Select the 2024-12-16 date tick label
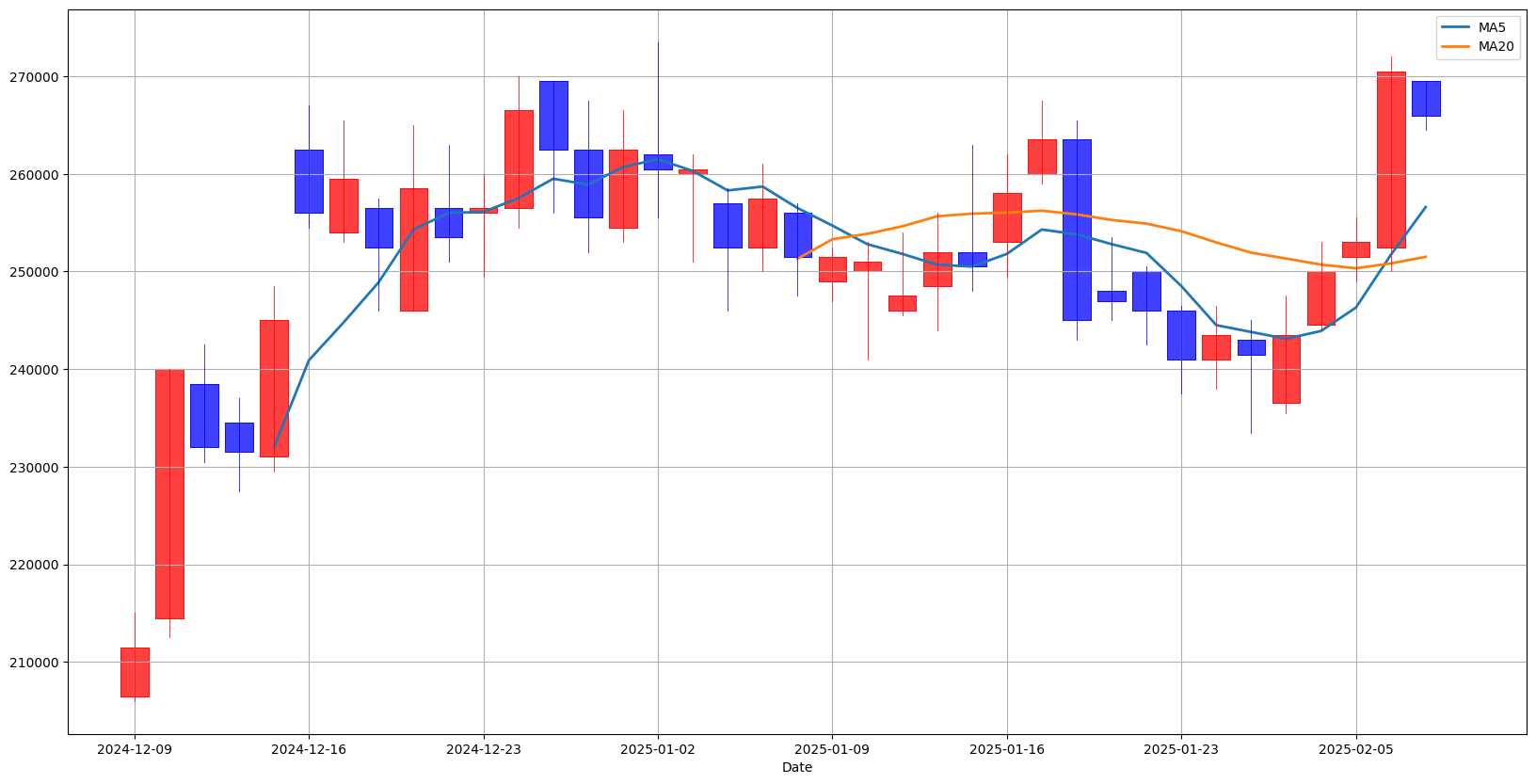The image size is (1536, 784). 309,750
